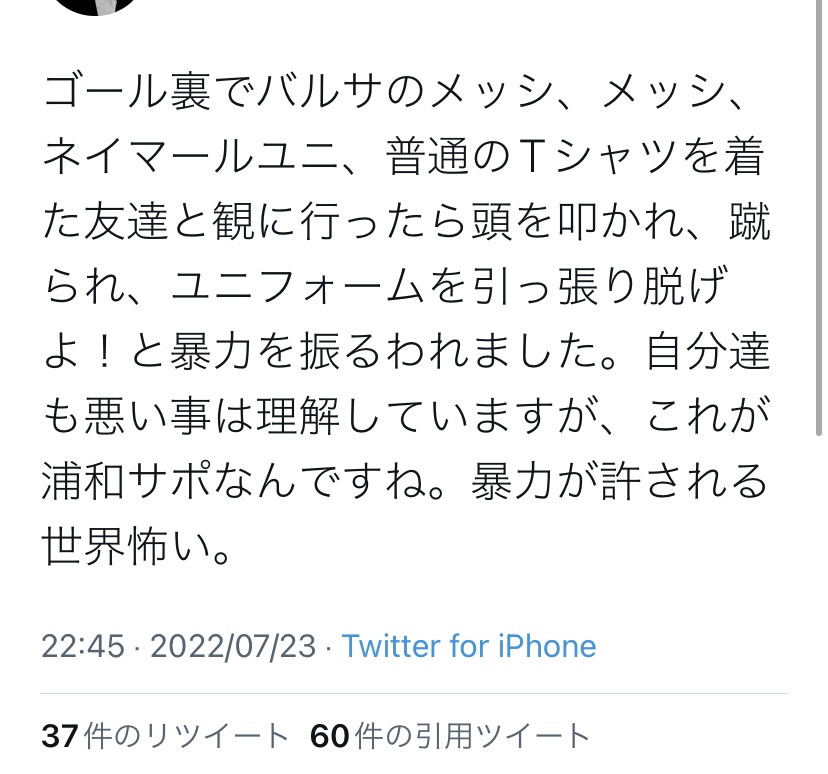View the 37件のリツイート list
Image resolution: width=828 pixels, height=774 pixels.
[x=165, y=737]
